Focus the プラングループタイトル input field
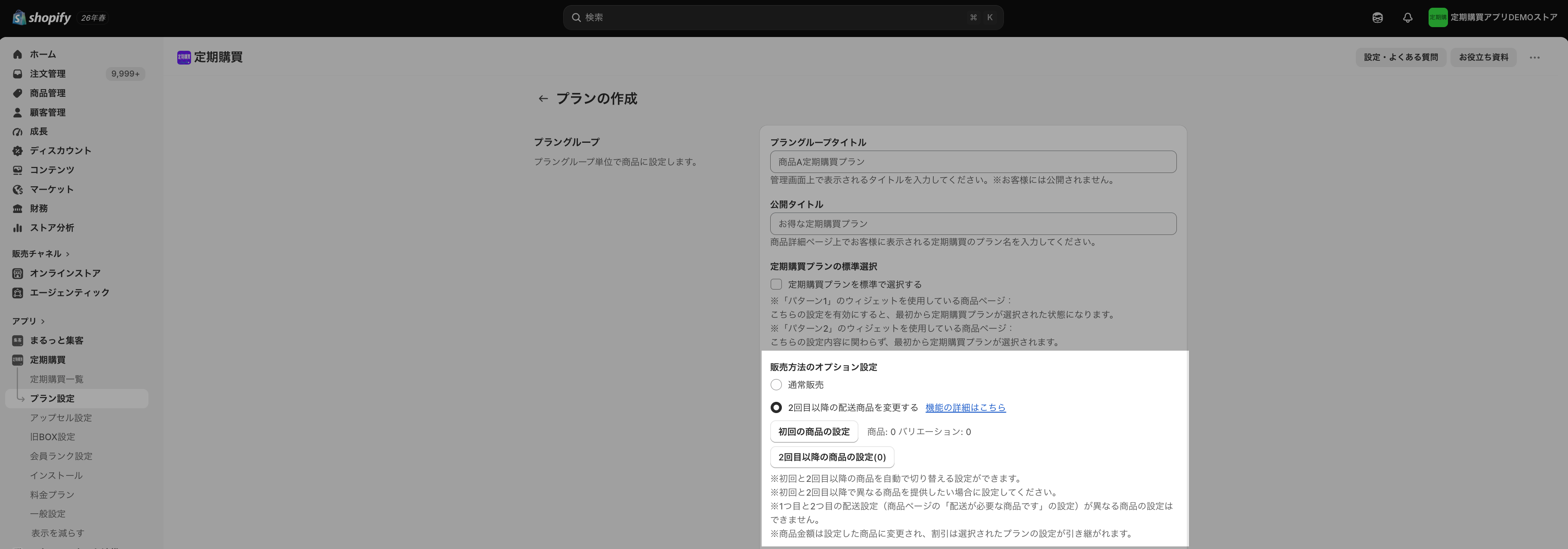This screenshot has height=549, width=1568. (x=973, y=162)
